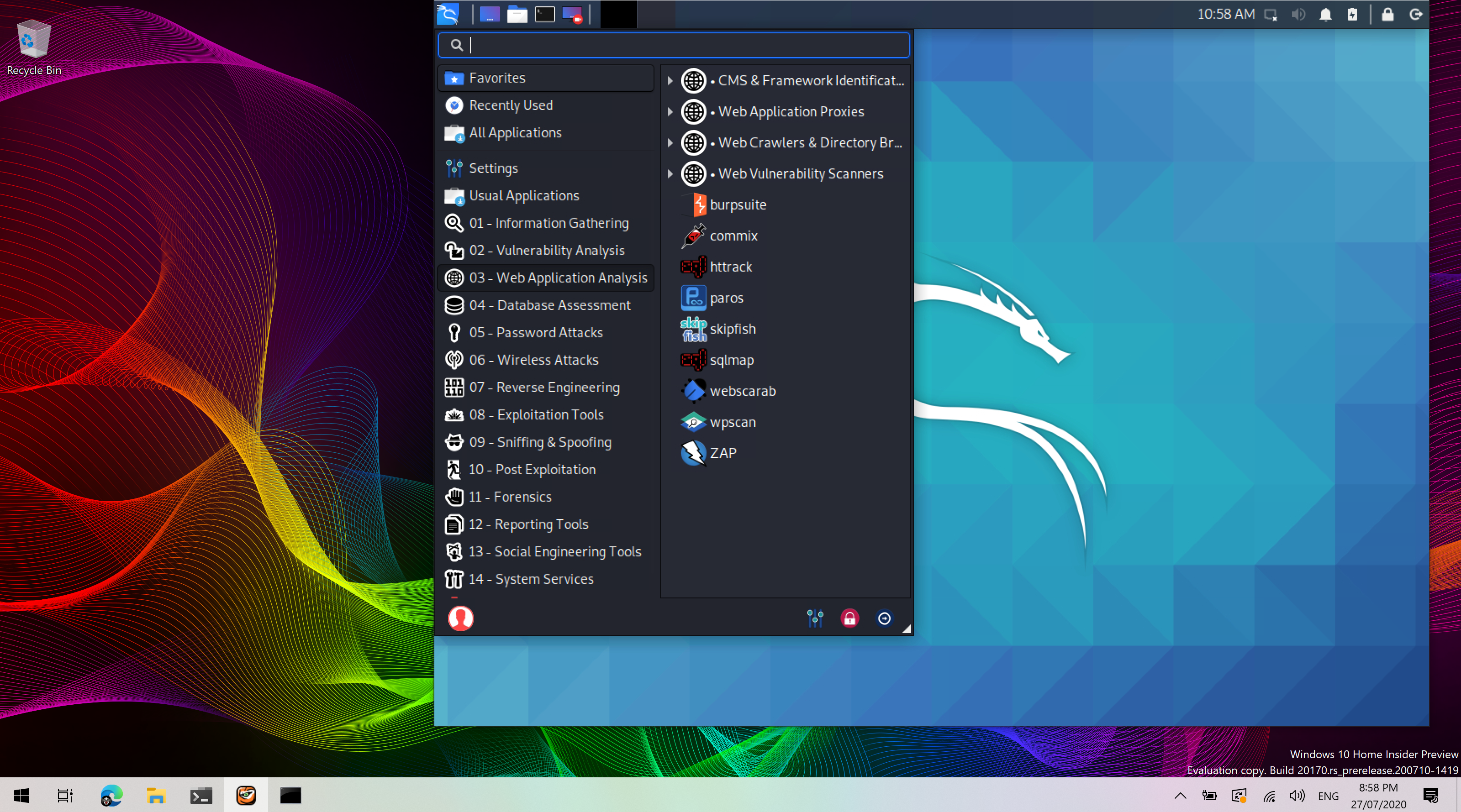Open the paros proxy tool

(x=727, y=298)
